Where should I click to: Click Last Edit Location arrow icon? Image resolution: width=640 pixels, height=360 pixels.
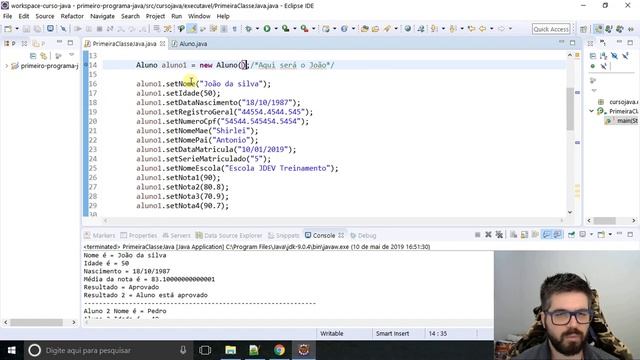471,29
